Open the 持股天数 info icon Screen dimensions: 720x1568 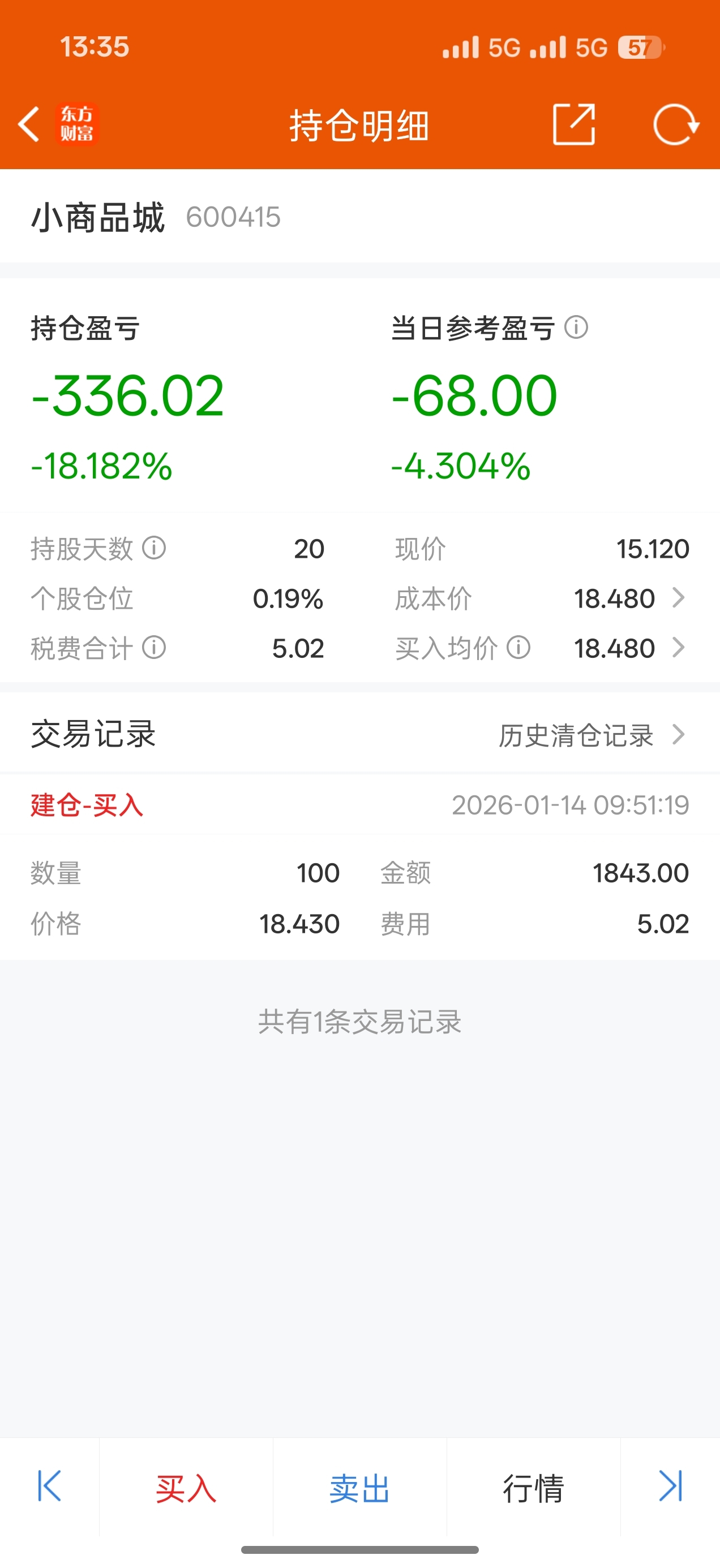pyautogui.click(x=154, y=548)
